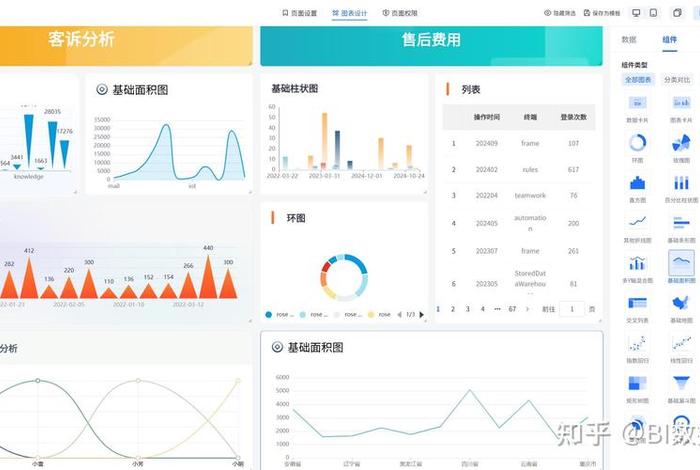Click the 列表 widget title
Image resolution: width=700 pixels, height=470 pixels.
(471, 89)
